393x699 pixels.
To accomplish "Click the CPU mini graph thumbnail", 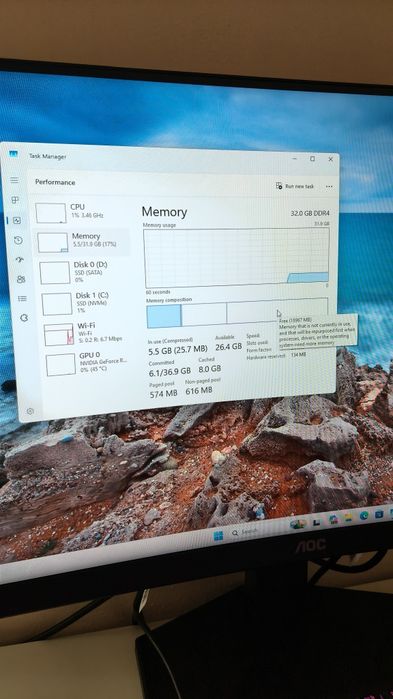I will (51, 213).
